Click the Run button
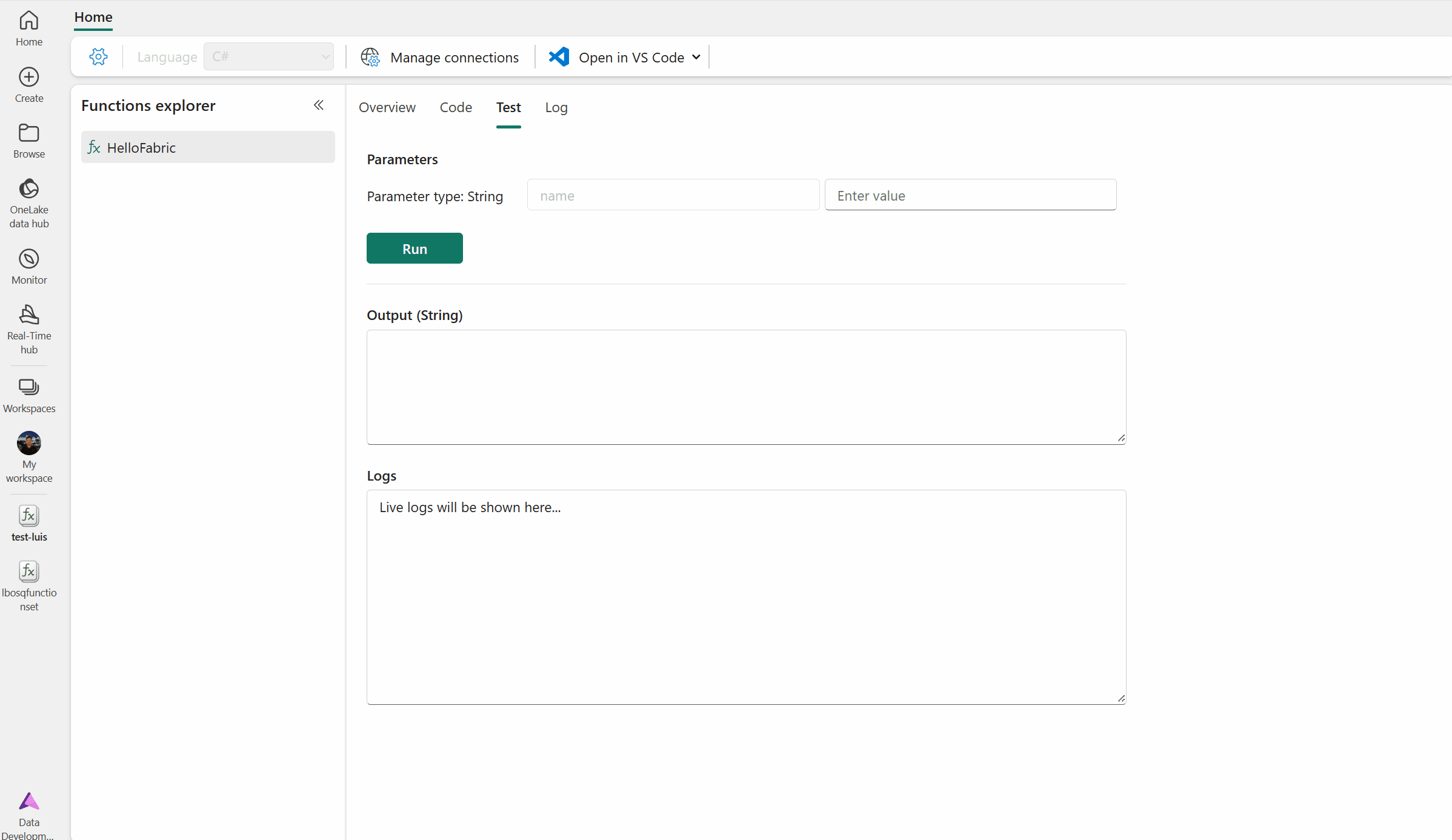Image resolution: width=1452 pixels, height=840 pixels. [415, 248]
